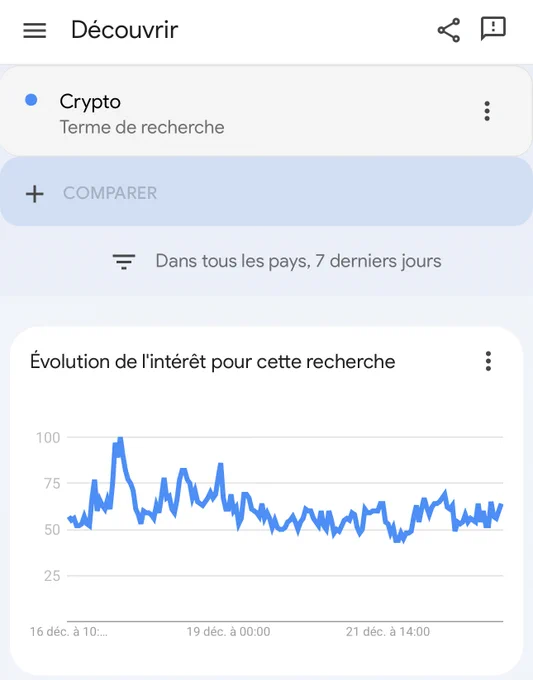
Task: Click the chart peak at 100
Action: [x=120, y=439]
